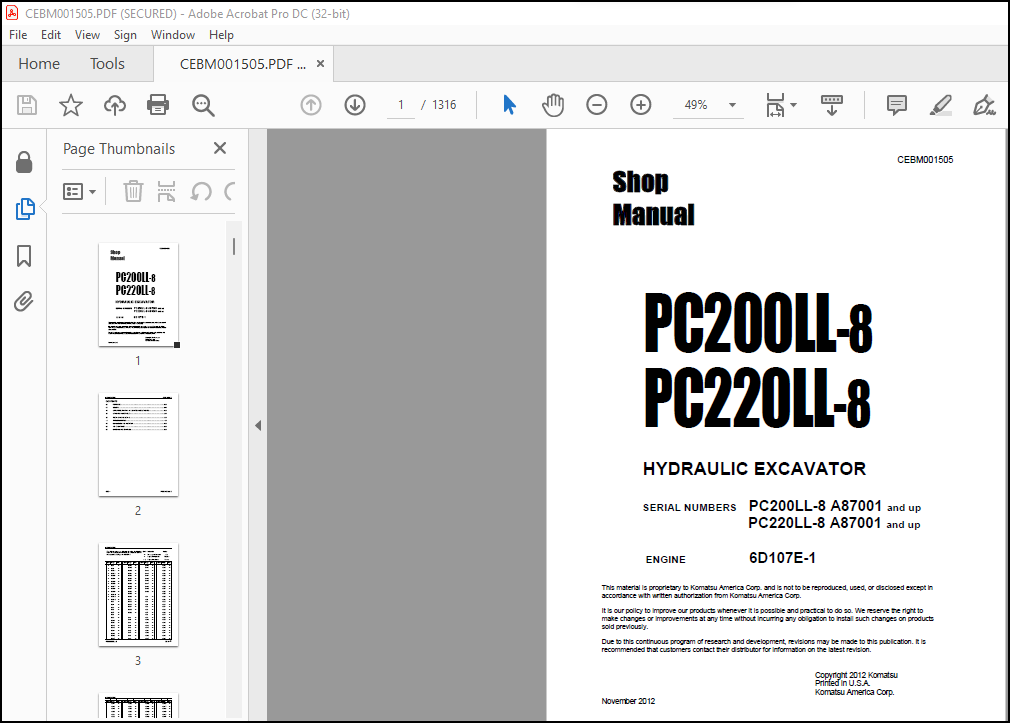The width and height of the screenshot is (1010, 723).
Task: Rotate pages counterclockwise in thumbnails panel
Action: click(201, 191)
